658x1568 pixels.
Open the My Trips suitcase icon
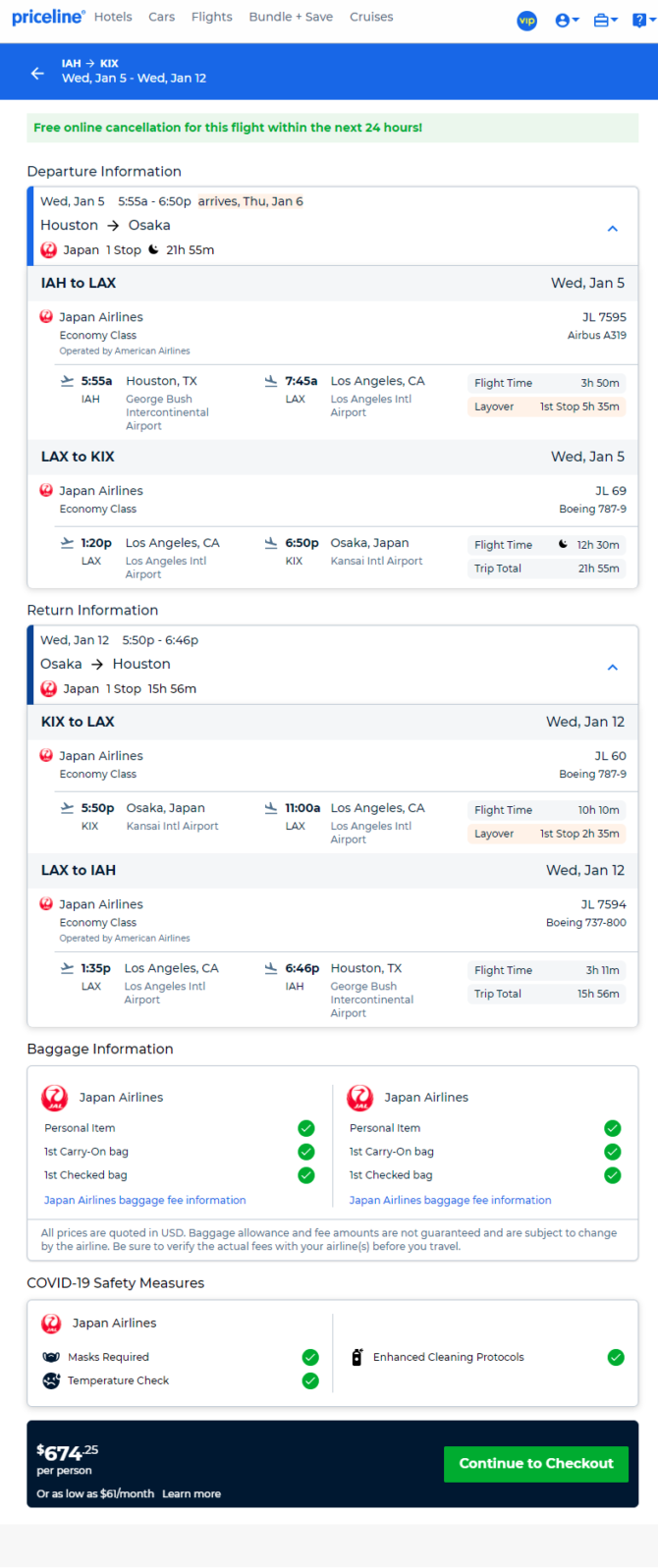pos(606,20)
